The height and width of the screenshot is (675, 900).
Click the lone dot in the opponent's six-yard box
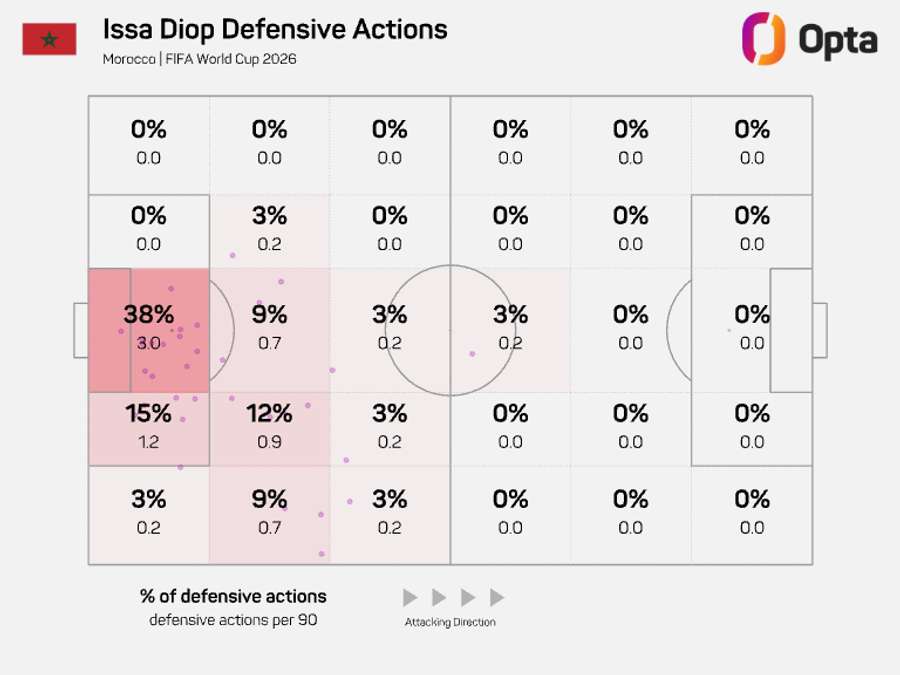pos(730,330)
